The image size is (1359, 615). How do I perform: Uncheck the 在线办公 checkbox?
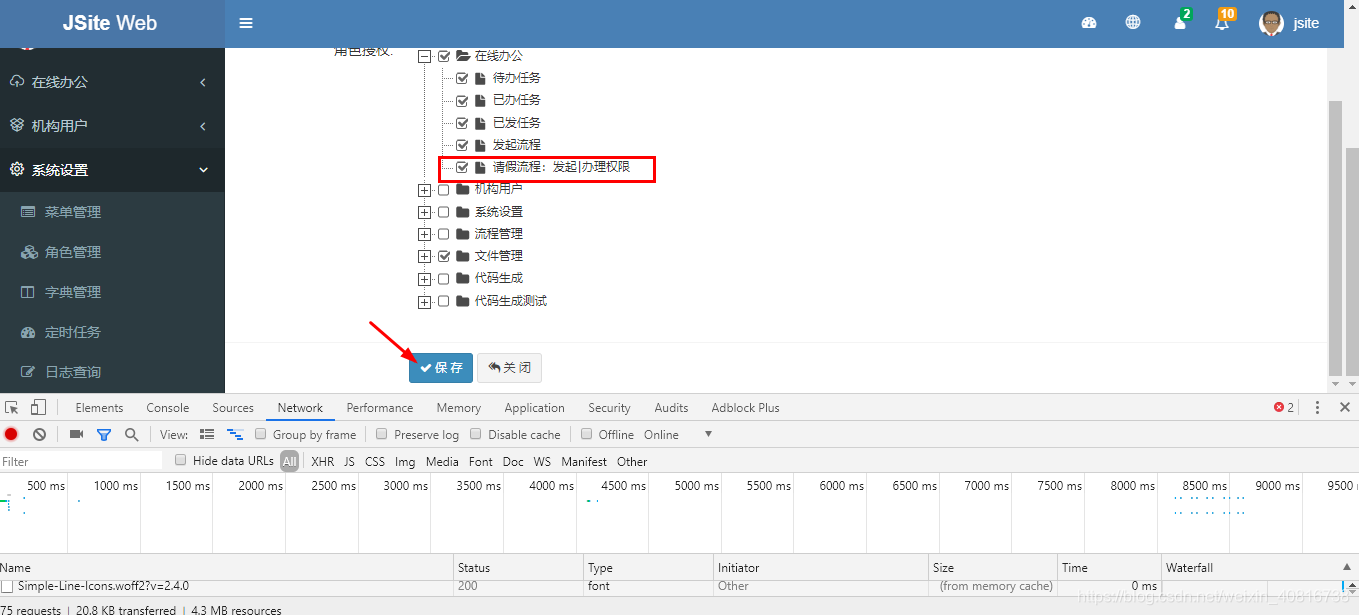pyautogui.click(x=444, y=56)
